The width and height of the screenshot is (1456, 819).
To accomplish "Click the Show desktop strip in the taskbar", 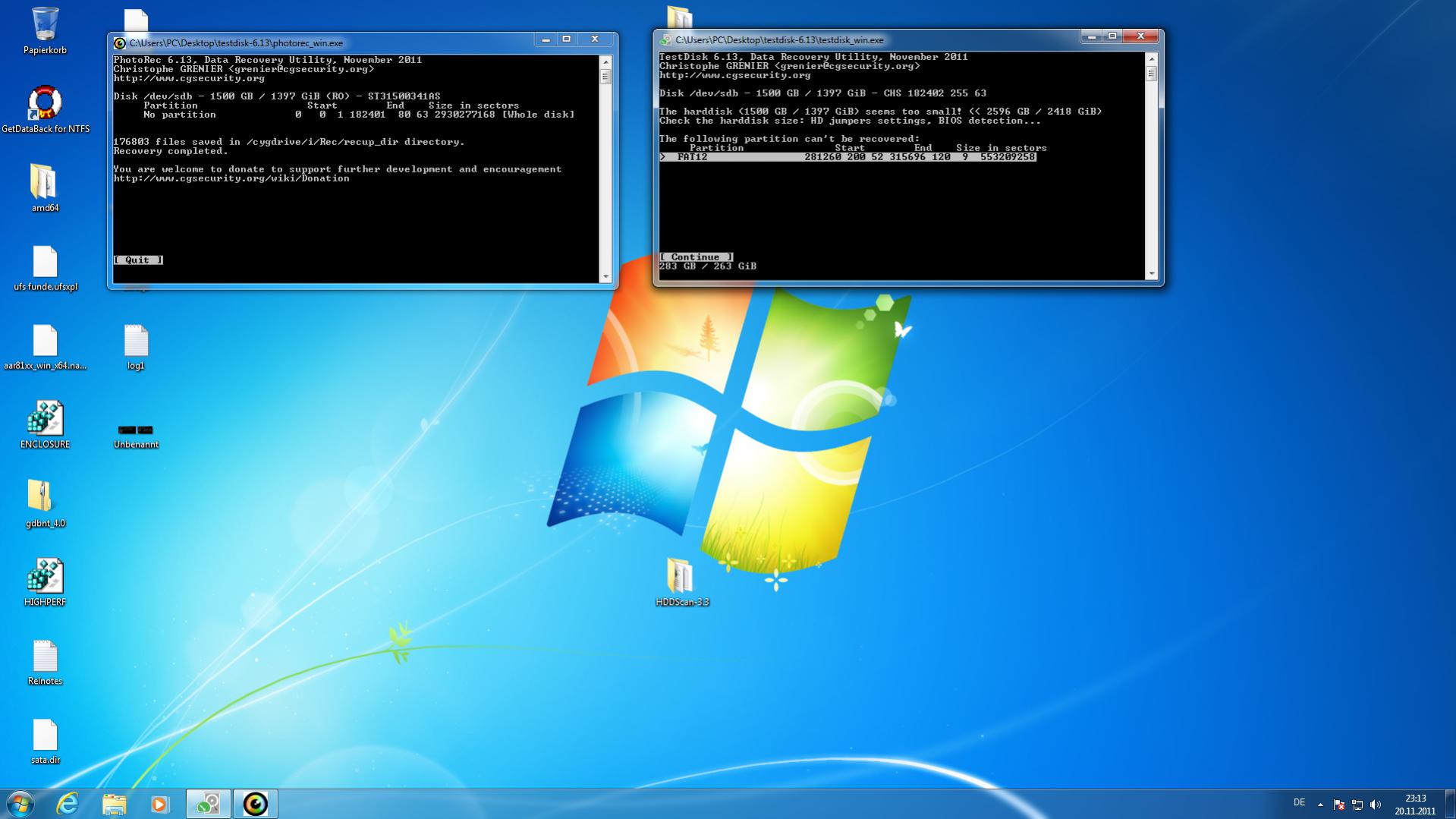I will tap(1450, 804).
